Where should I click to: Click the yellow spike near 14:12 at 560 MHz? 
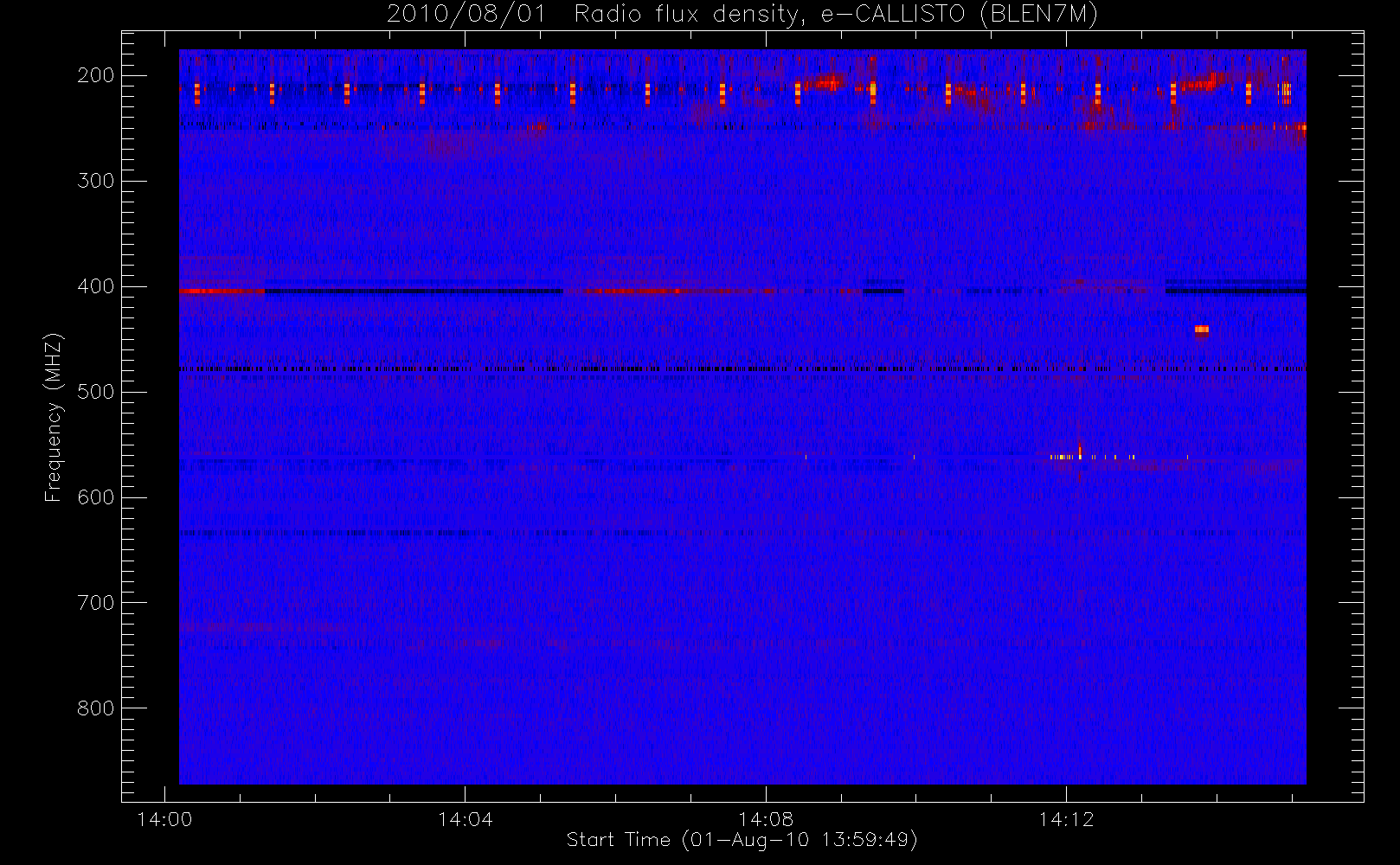click(x=1080, y=452)
